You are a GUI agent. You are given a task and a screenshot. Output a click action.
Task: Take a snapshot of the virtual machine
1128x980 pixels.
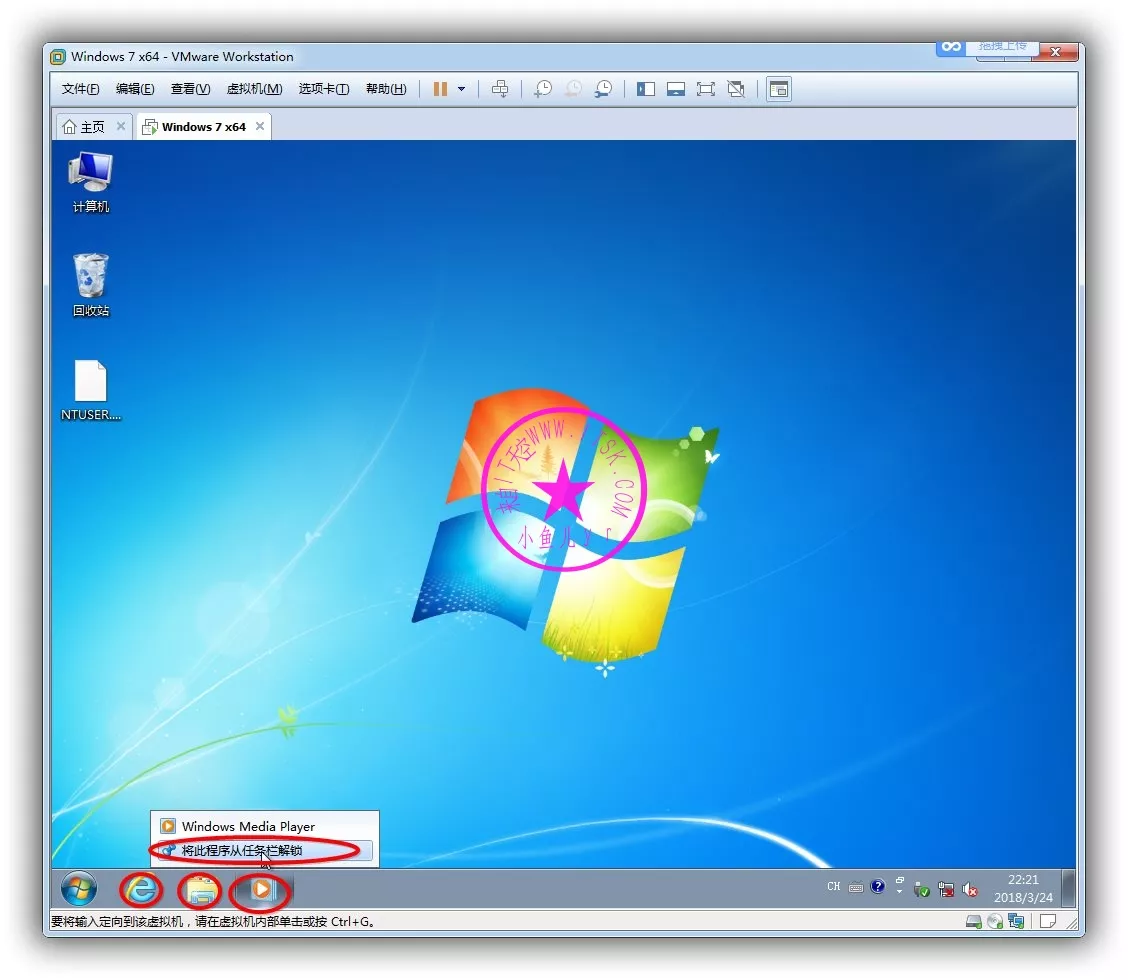coord(542,89)
